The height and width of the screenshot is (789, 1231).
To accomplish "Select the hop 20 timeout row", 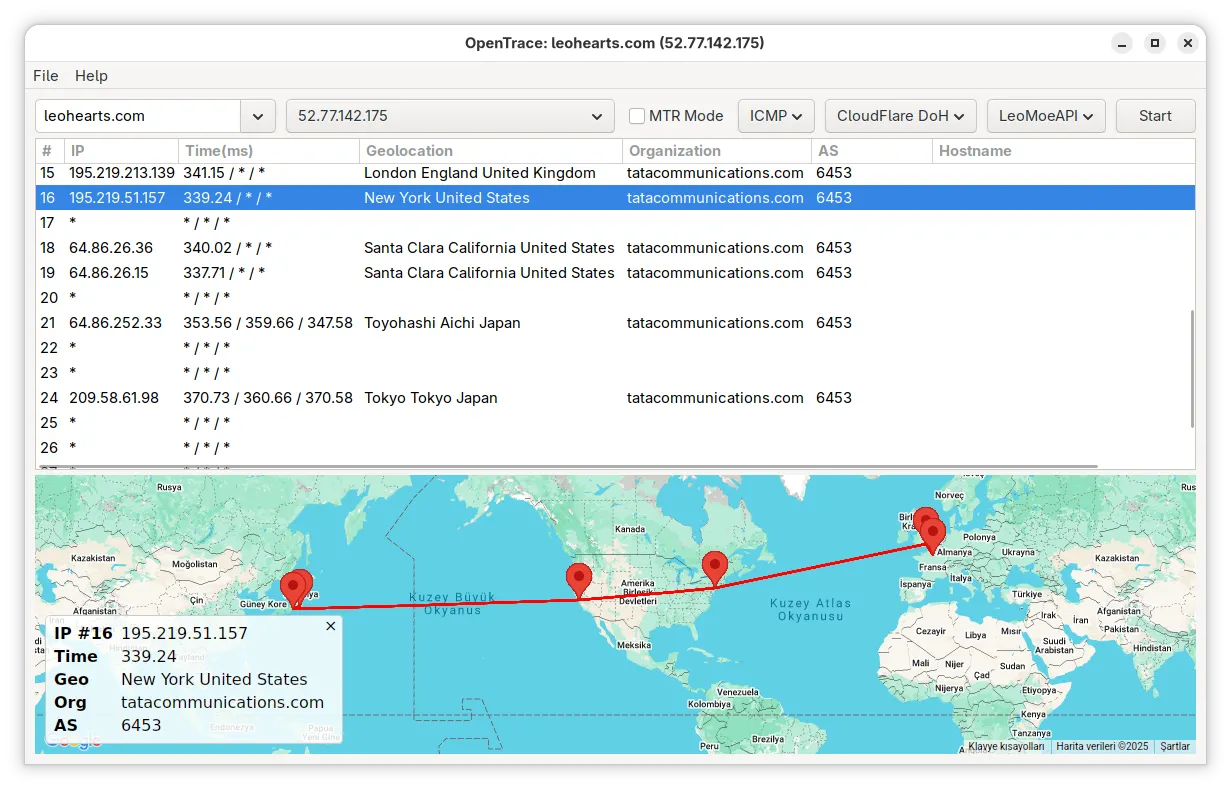I will 615,298.
